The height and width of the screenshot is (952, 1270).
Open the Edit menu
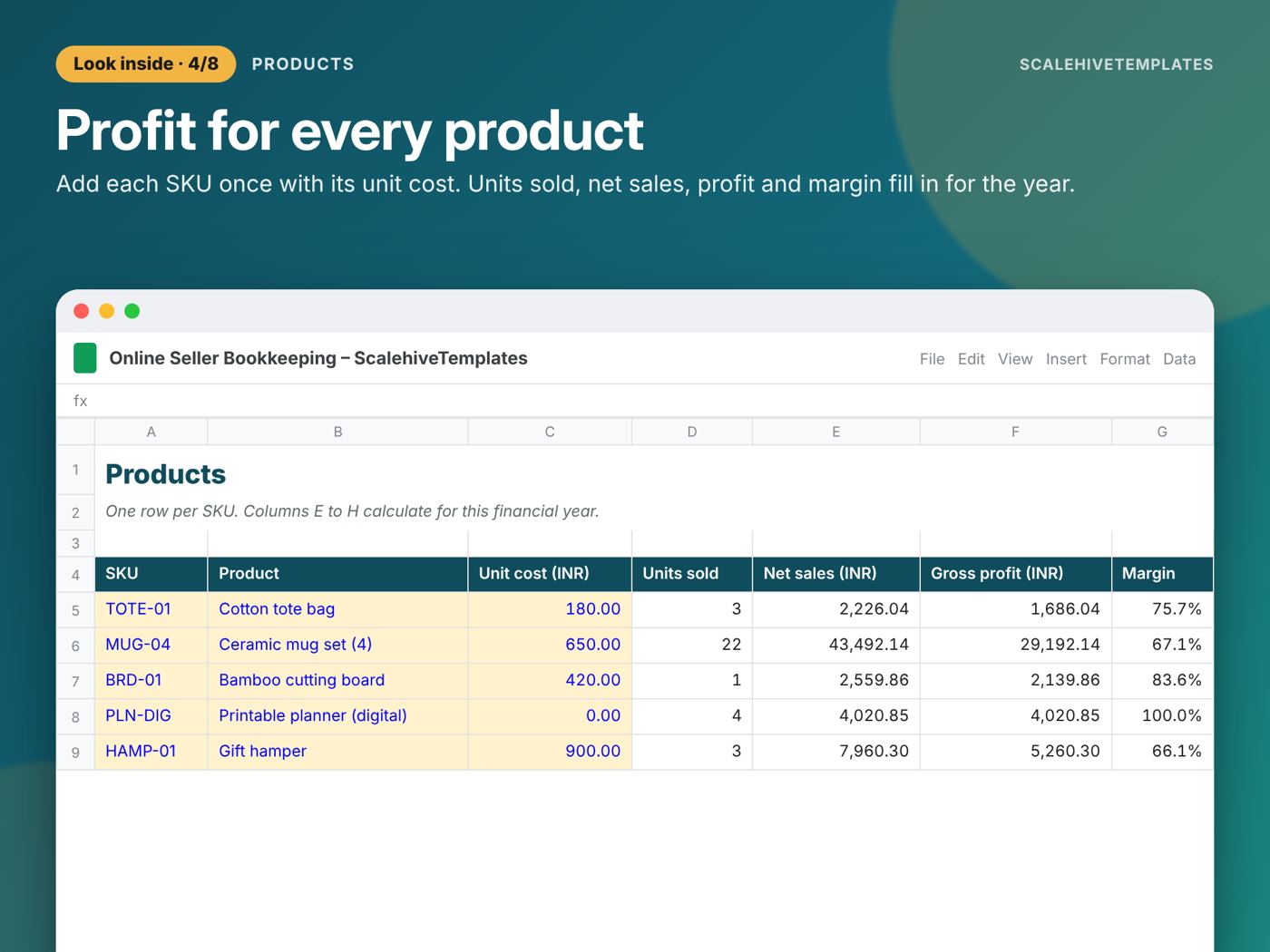(x=971, y=359)
